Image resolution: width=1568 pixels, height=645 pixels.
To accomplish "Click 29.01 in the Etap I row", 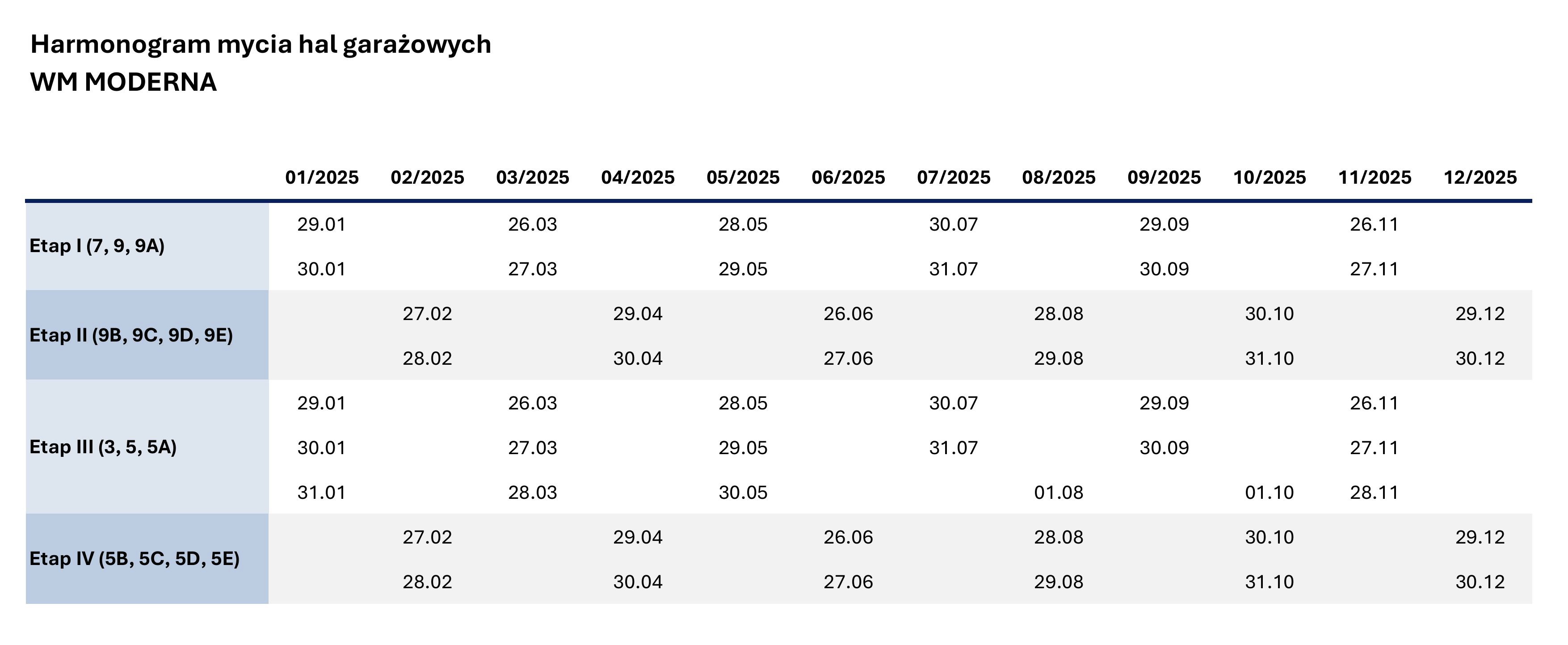I will click(321, 224).
